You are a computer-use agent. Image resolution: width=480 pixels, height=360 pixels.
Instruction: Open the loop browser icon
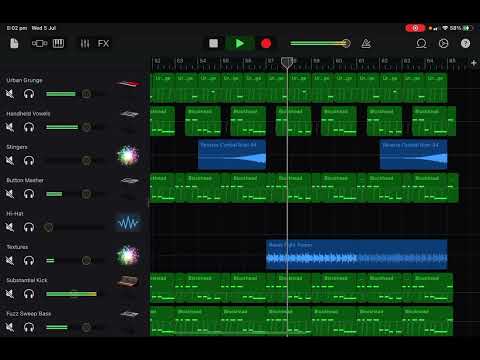coord(421,43)
